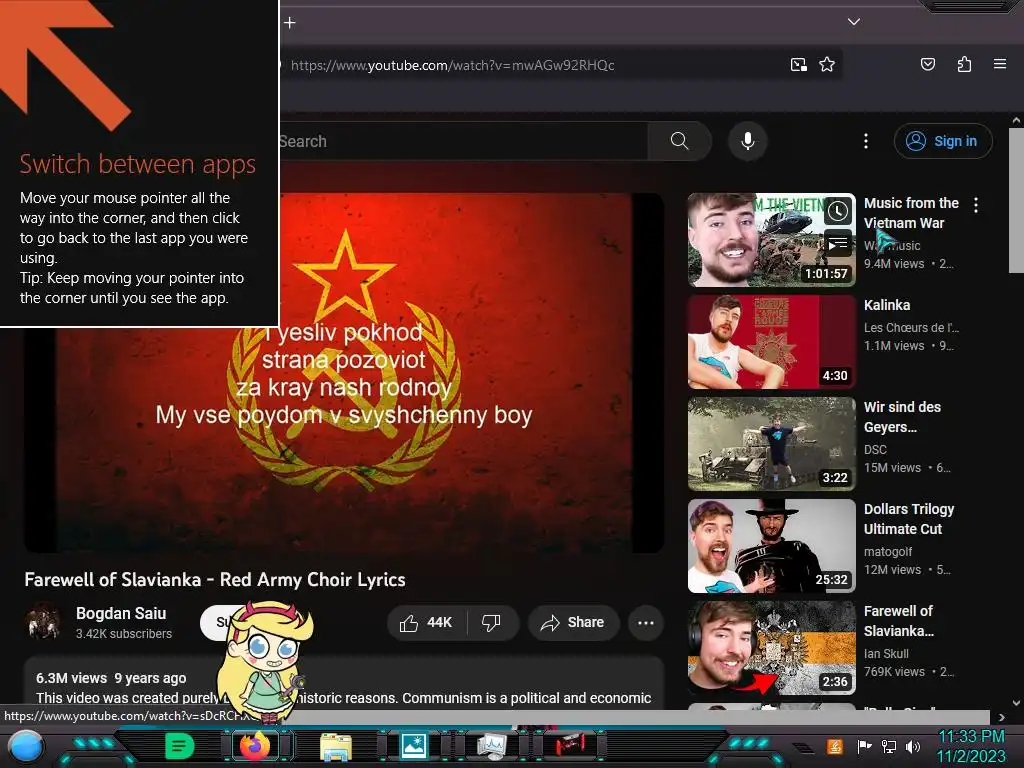Viewport: 1024px width, 768px height.
Task: Click Firefox icon in taskbar
Action: [x=255, y=745]
